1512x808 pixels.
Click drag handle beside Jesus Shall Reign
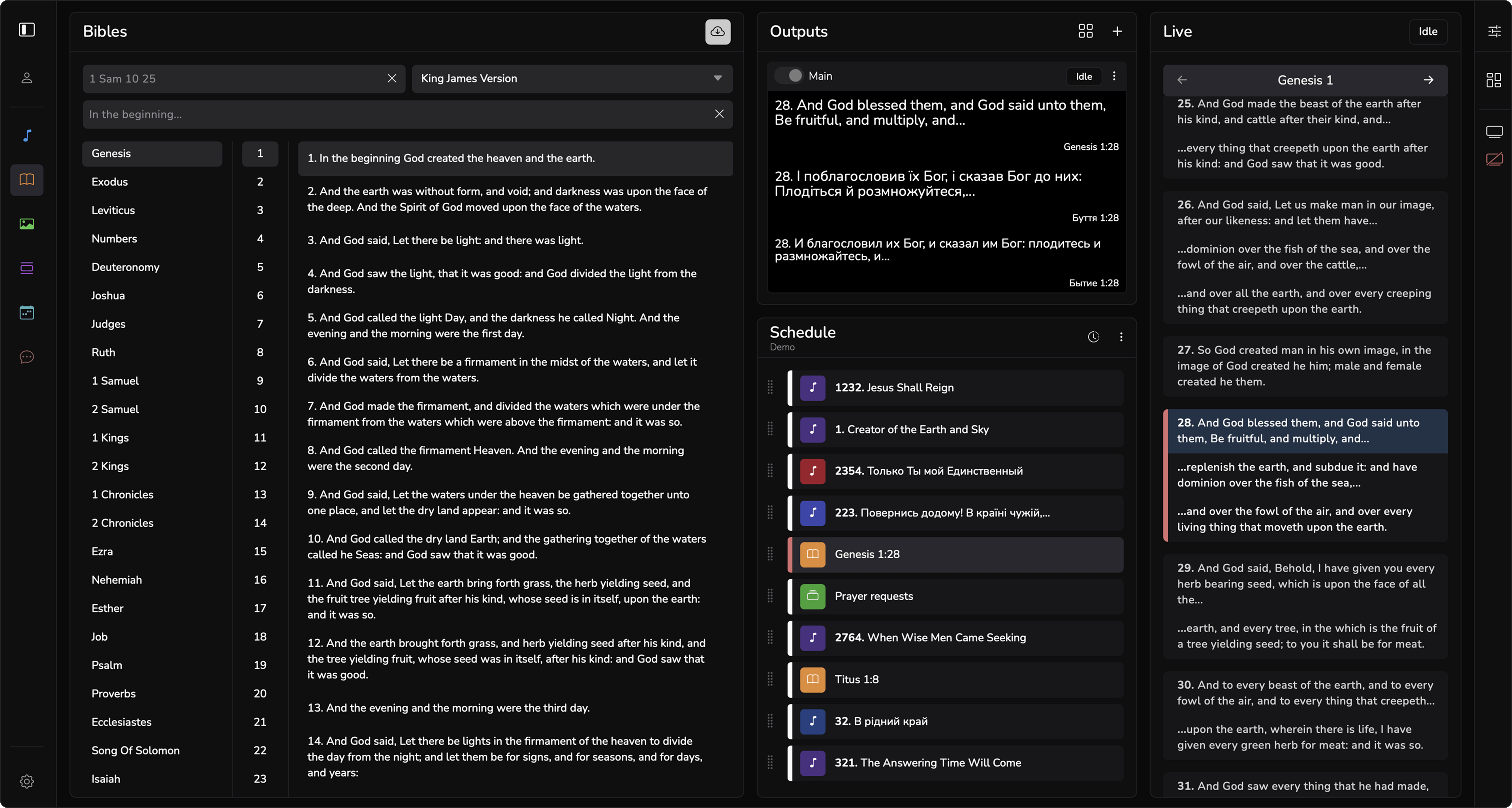coord(770,387)
